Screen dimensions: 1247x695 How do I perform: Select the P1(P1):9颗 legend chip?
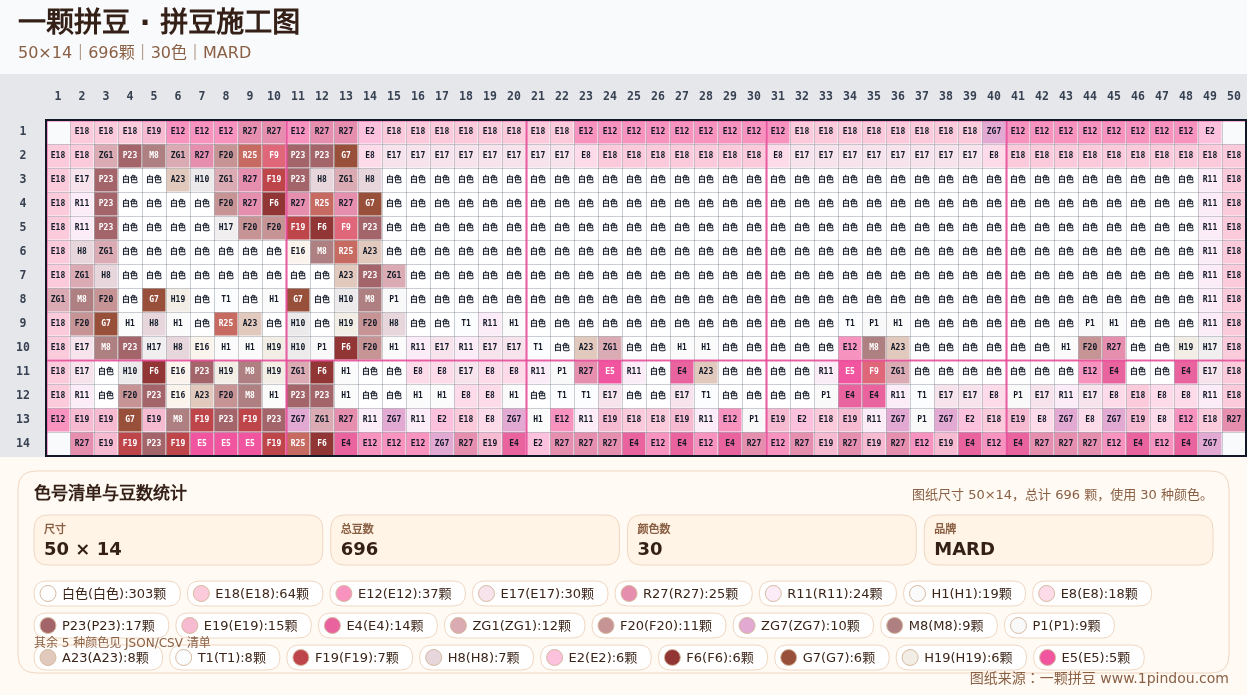point(1059,625)
